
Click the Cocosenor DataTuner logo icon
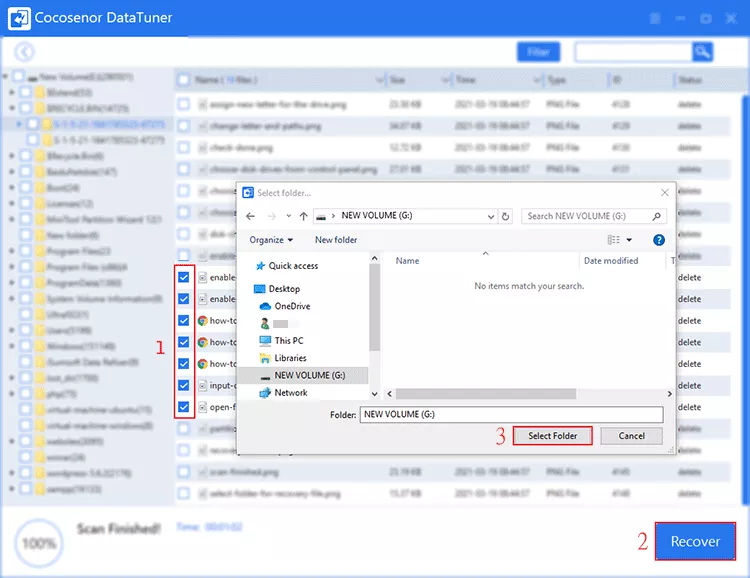pyautogui.click(x=19, y=18)
